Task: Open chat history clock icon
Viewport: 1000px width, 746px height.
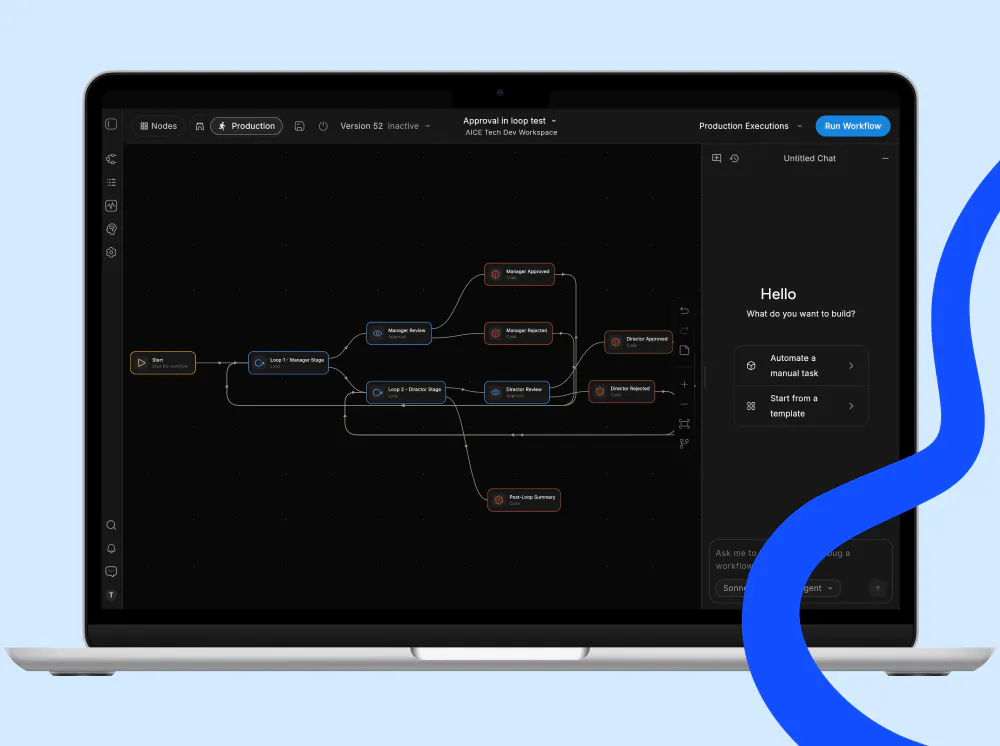Action: point(734,158)
